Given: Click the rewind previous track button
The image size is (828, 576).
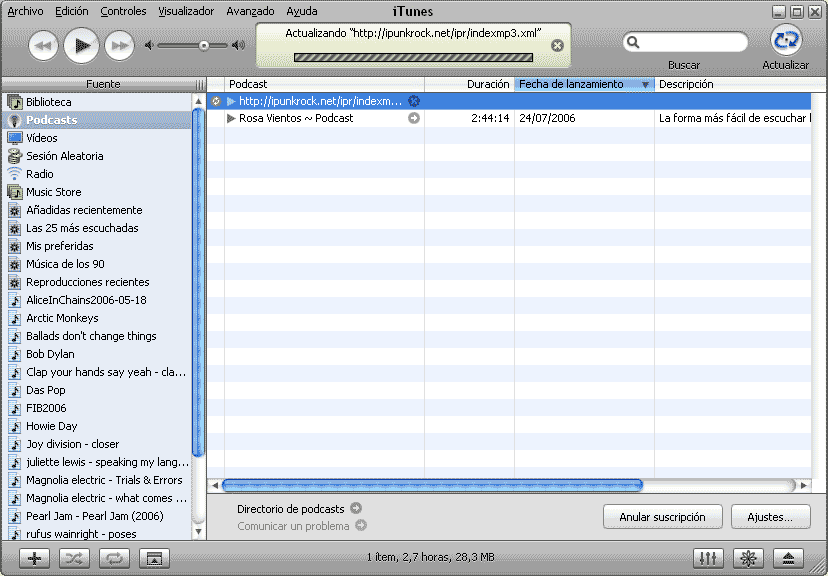Looking at the screenshot, I should point(43,46).
